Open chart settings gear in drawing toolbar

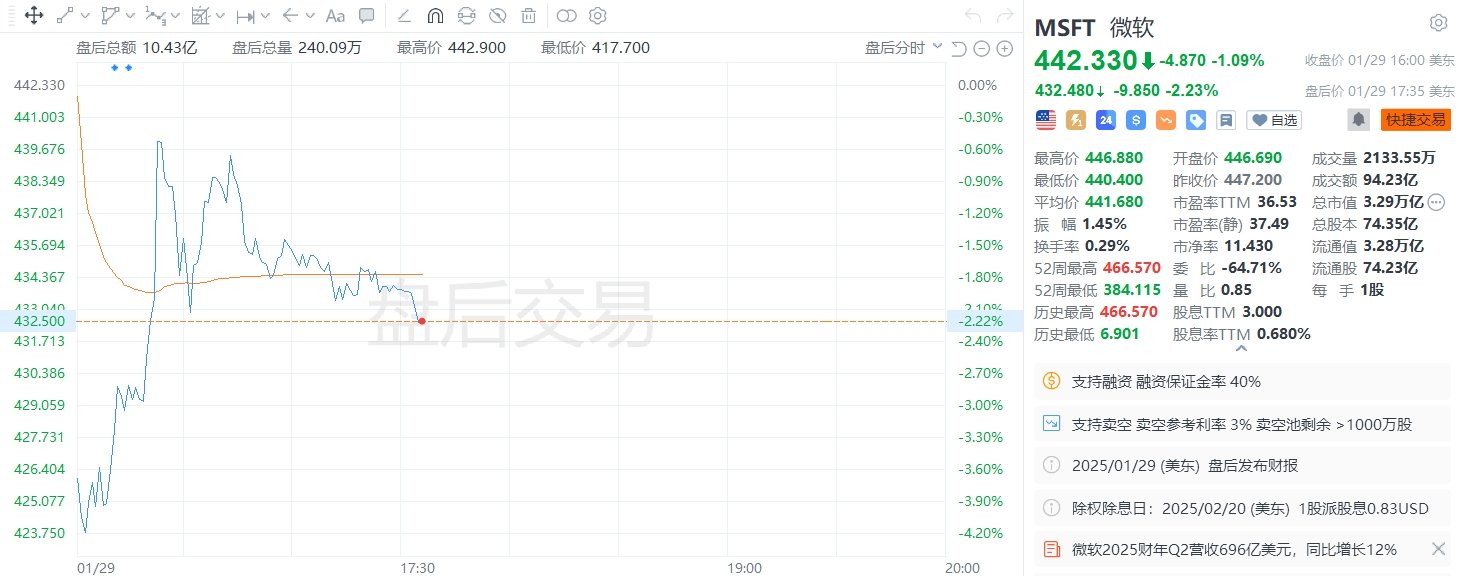pyautogui.click(x=598, y=15)
